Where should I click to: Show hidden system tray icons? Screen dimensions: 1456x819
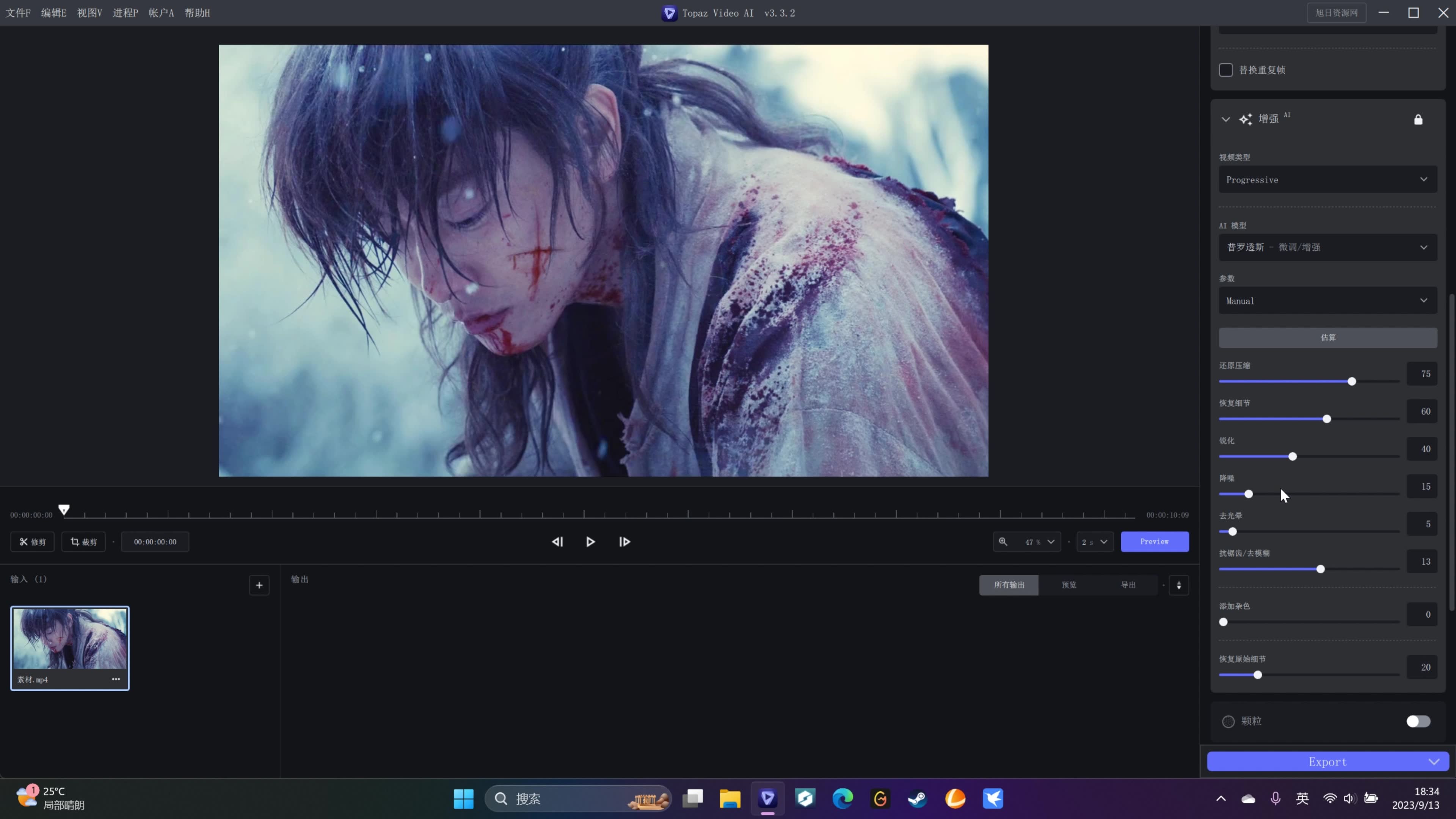coord(1221,799)
